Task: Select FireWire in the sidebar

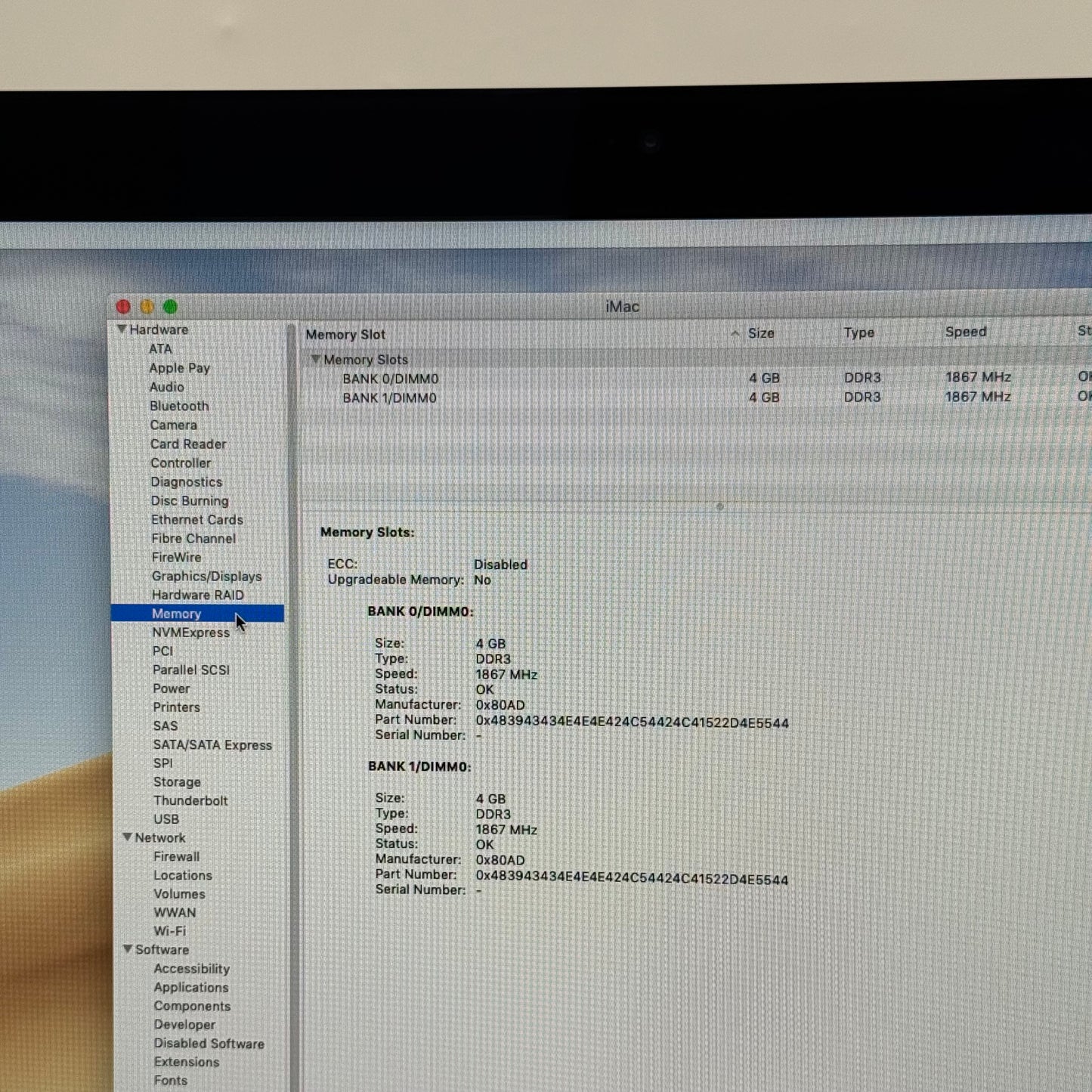Action: pos(176,557)
